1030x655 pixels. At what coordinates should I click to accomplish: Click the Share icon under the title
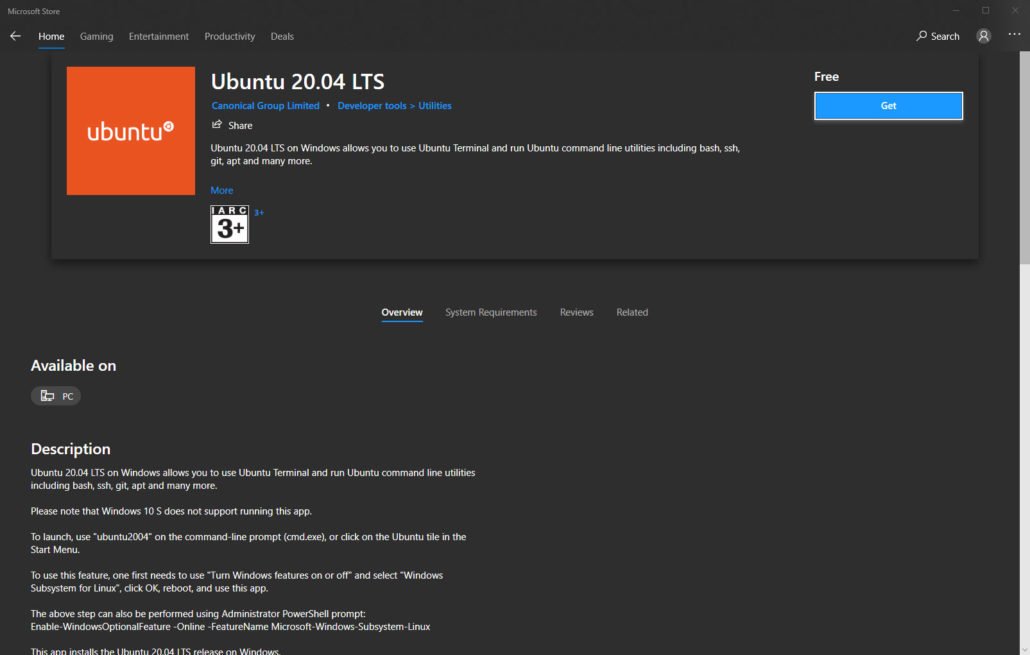[217, 124]
